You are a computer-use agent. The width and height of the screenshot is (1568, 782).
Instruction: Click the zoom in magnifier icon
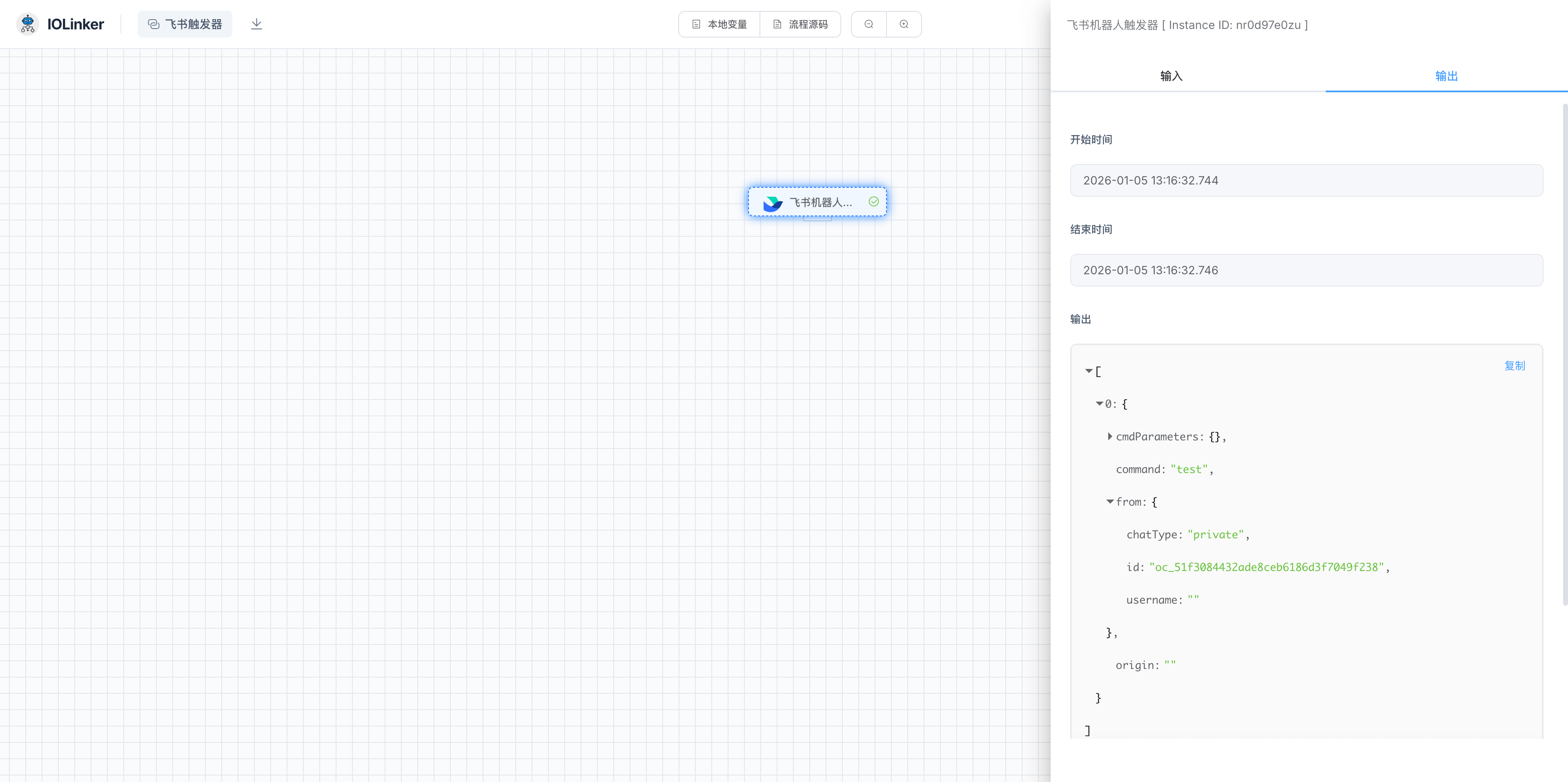pyautogui.click(x=904, y=24)
